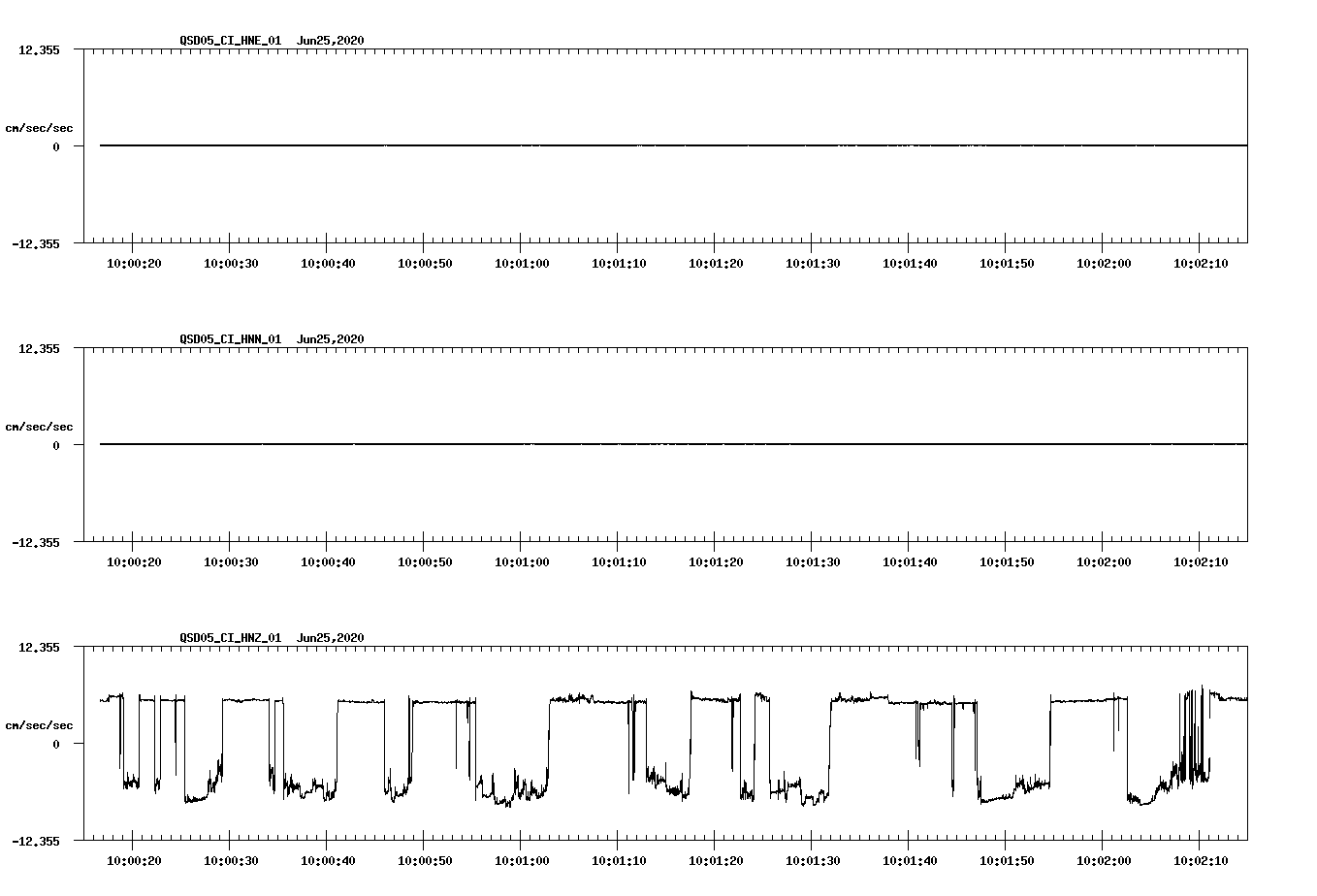Viewport: 1317px width, 896px height.
Task: Click cm/sec/sec unit label on HNZ chart
Action: tap(39, 725)
